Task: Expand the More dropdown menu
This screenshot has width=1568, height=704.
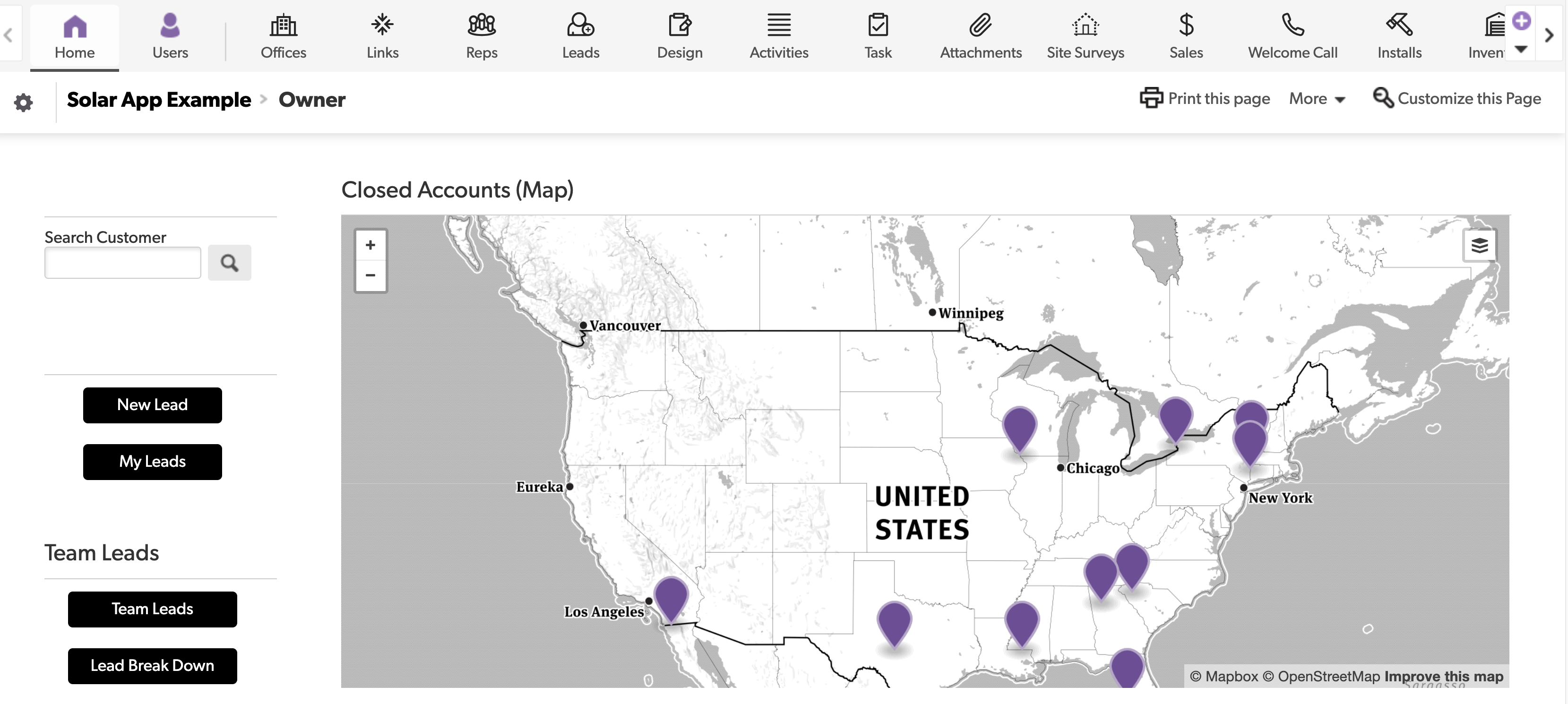Action: 1317,99
